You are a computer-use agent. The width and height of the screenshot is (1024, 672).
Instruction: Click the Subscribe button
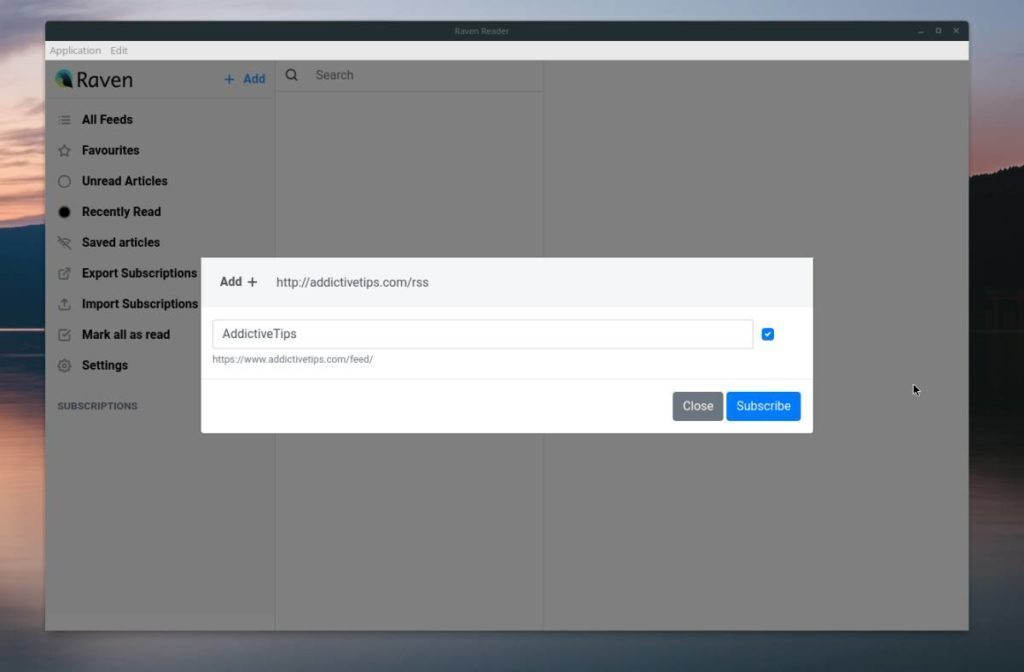pyautogui.click(x=763, y=406)
